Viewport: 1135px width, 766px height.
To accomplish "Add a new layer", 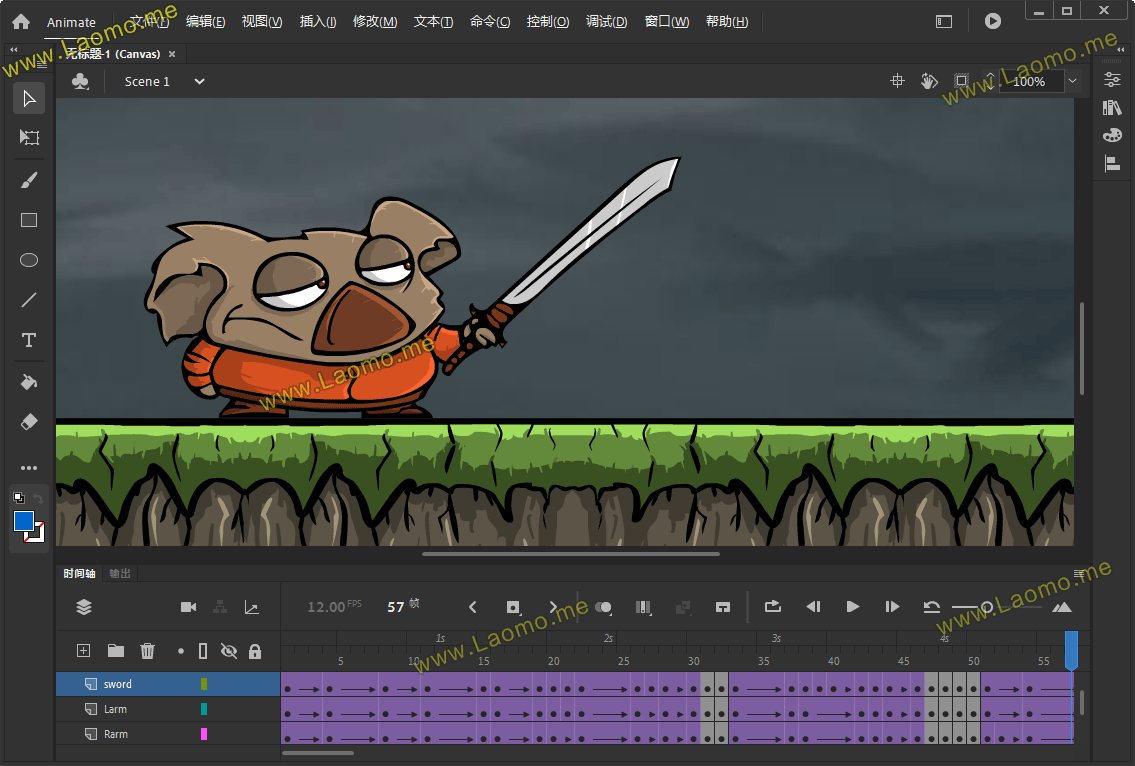I will tap(84, 651).
